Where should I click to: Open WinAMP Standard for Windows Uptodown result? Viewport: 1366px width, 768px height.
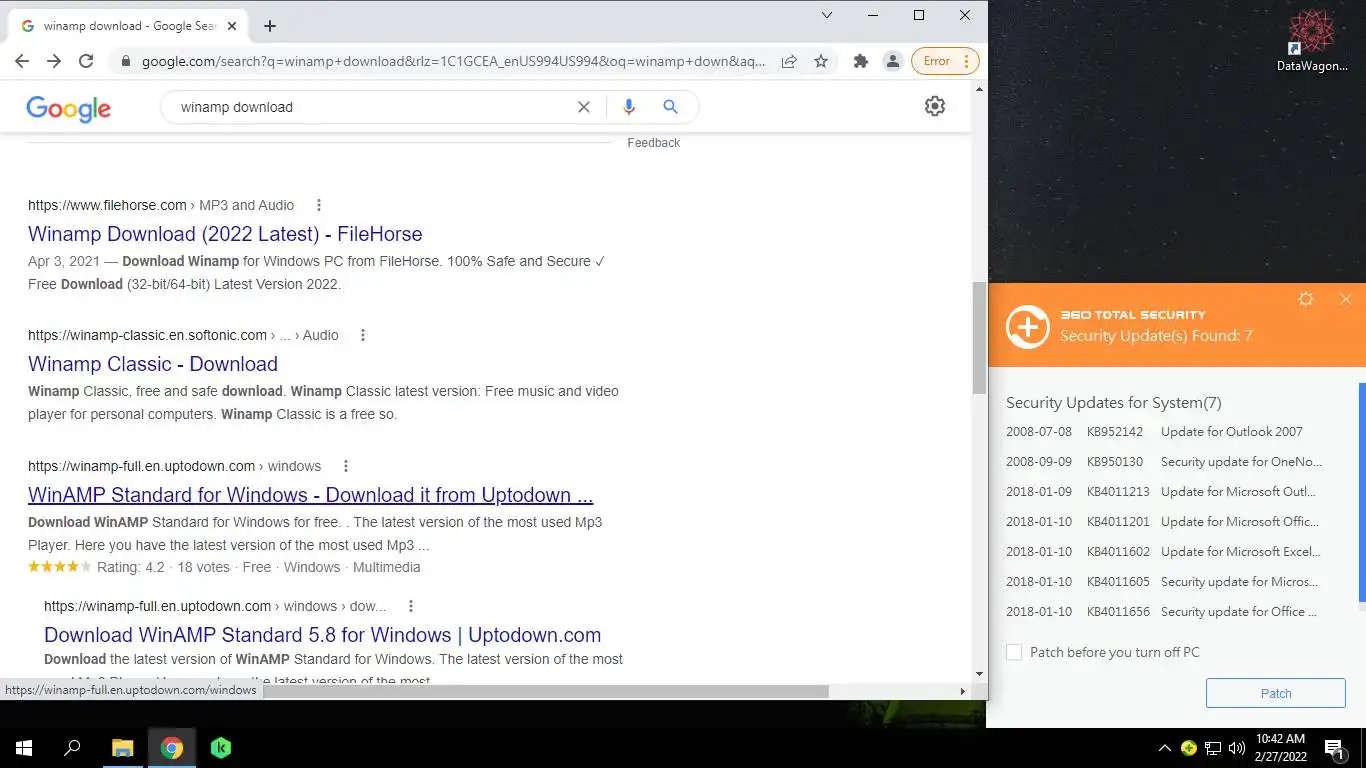[x=310, y=495]
